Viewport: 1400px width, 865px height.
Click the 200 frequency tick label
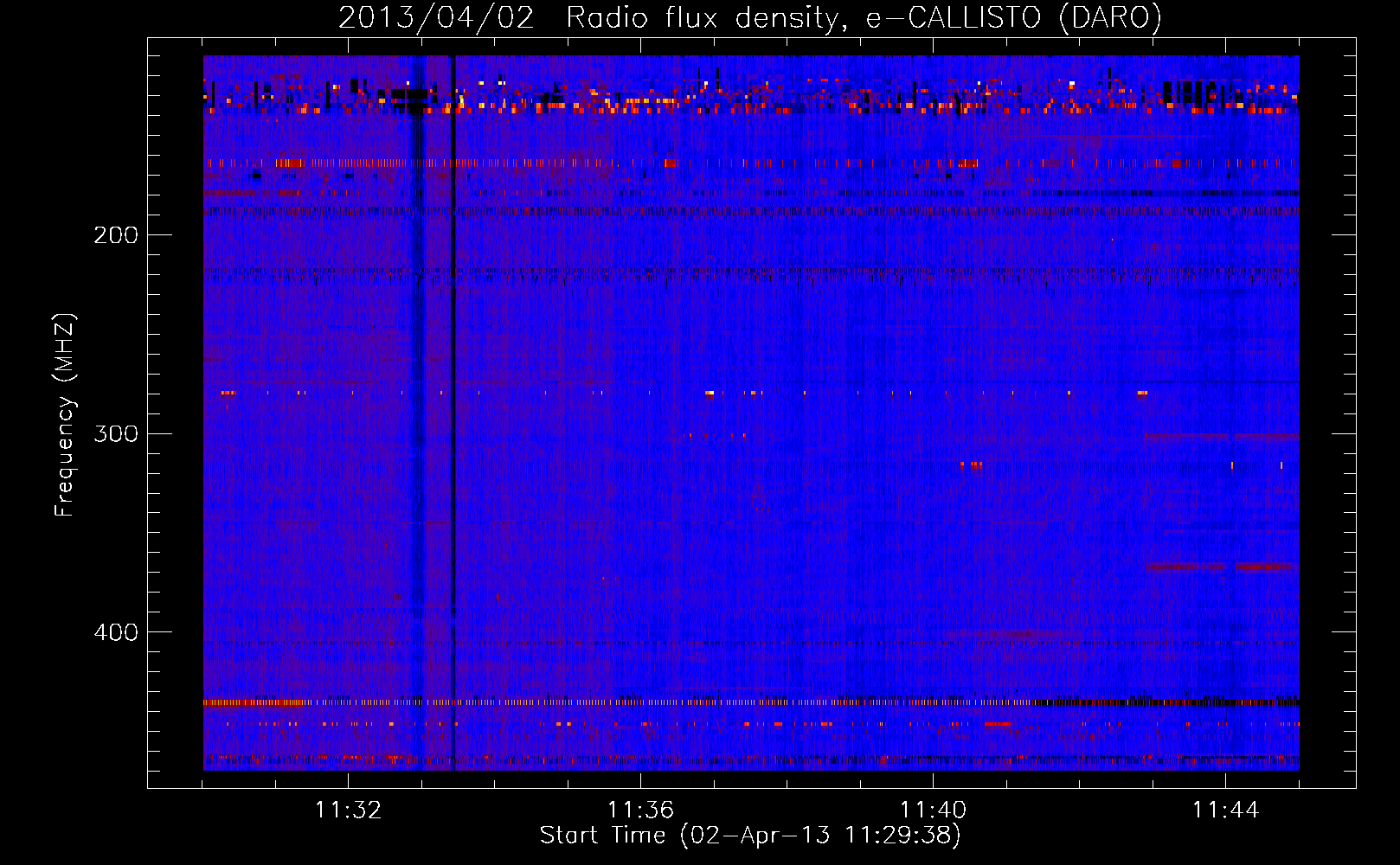[x=116, y=235]
